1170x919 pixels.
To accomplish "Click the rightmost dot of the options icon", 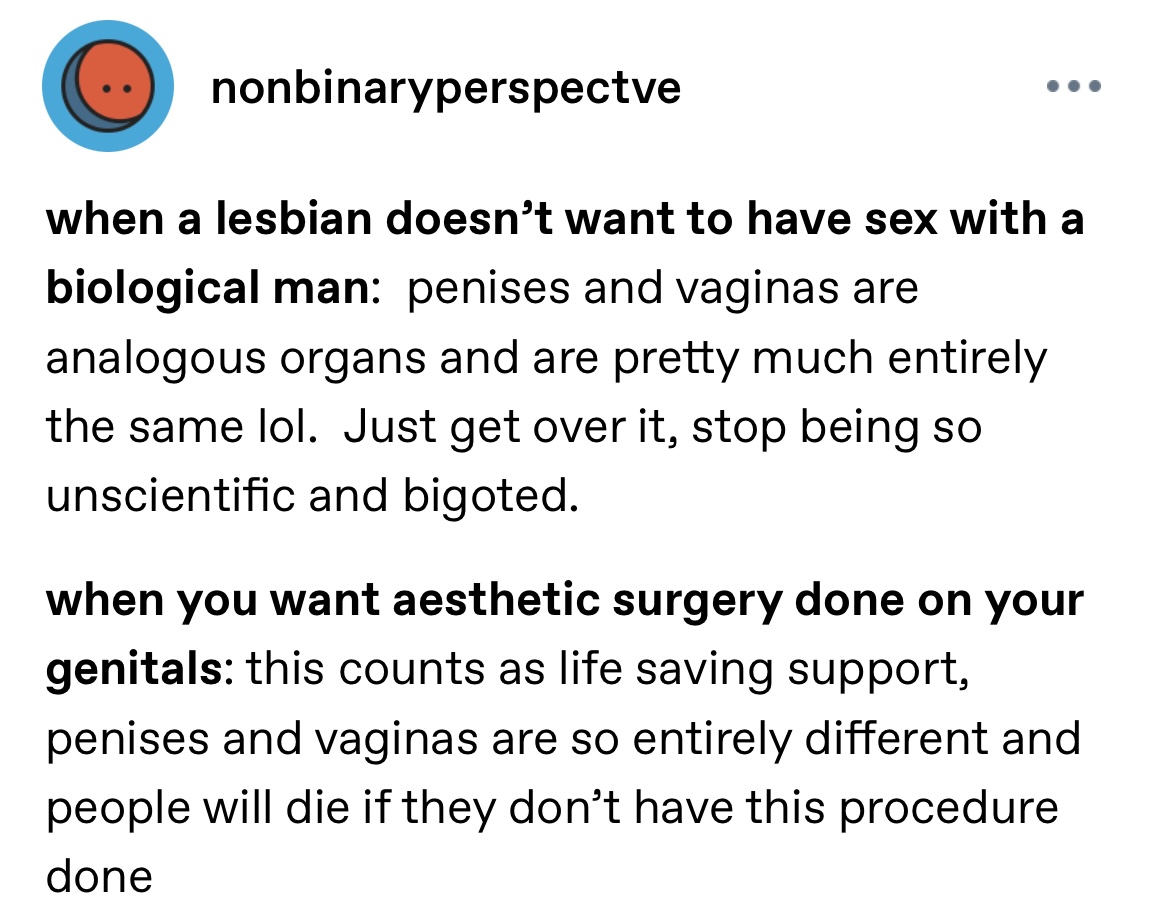I will 1095,87.
